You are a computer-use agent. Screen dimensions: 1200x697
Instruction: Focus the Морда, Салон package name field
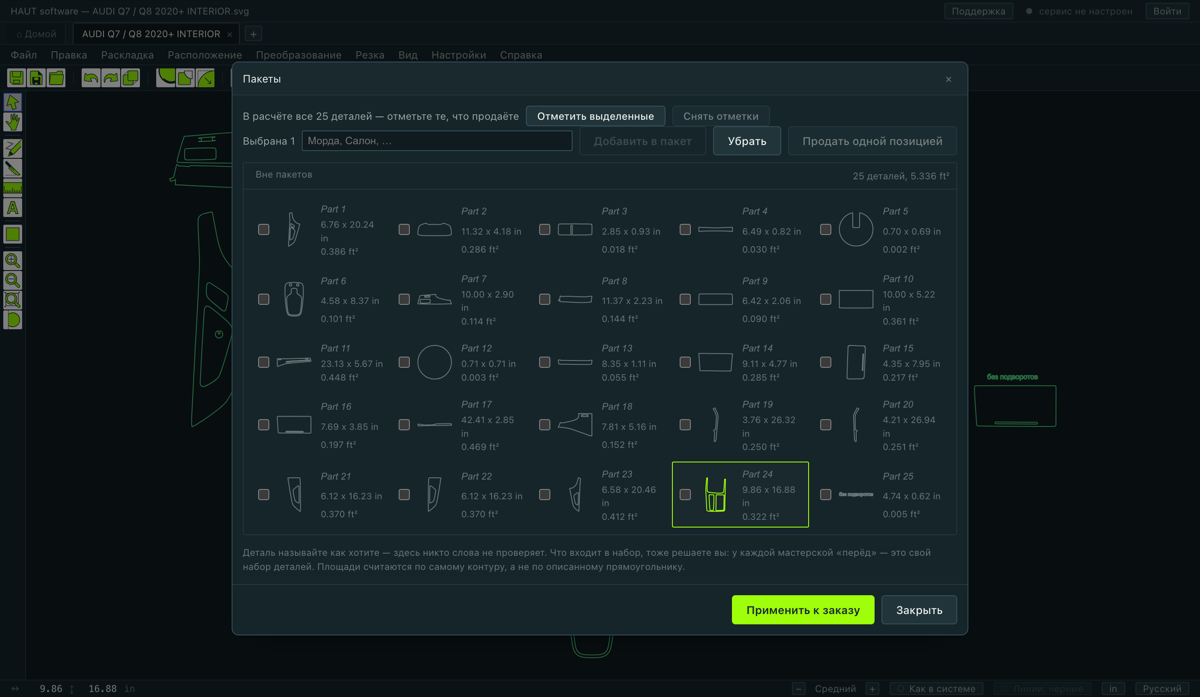(437, 141)
